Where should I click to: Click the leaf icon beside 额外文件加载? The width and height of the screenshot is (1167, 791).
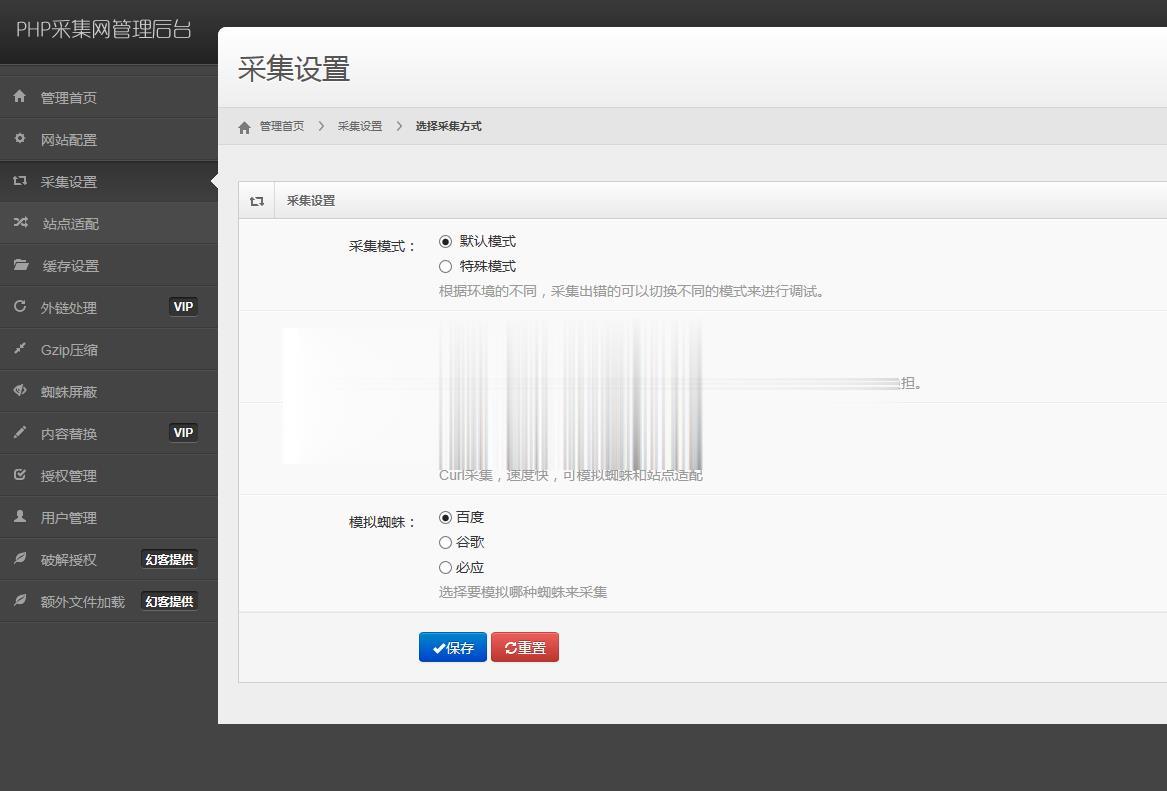point(20,600)
